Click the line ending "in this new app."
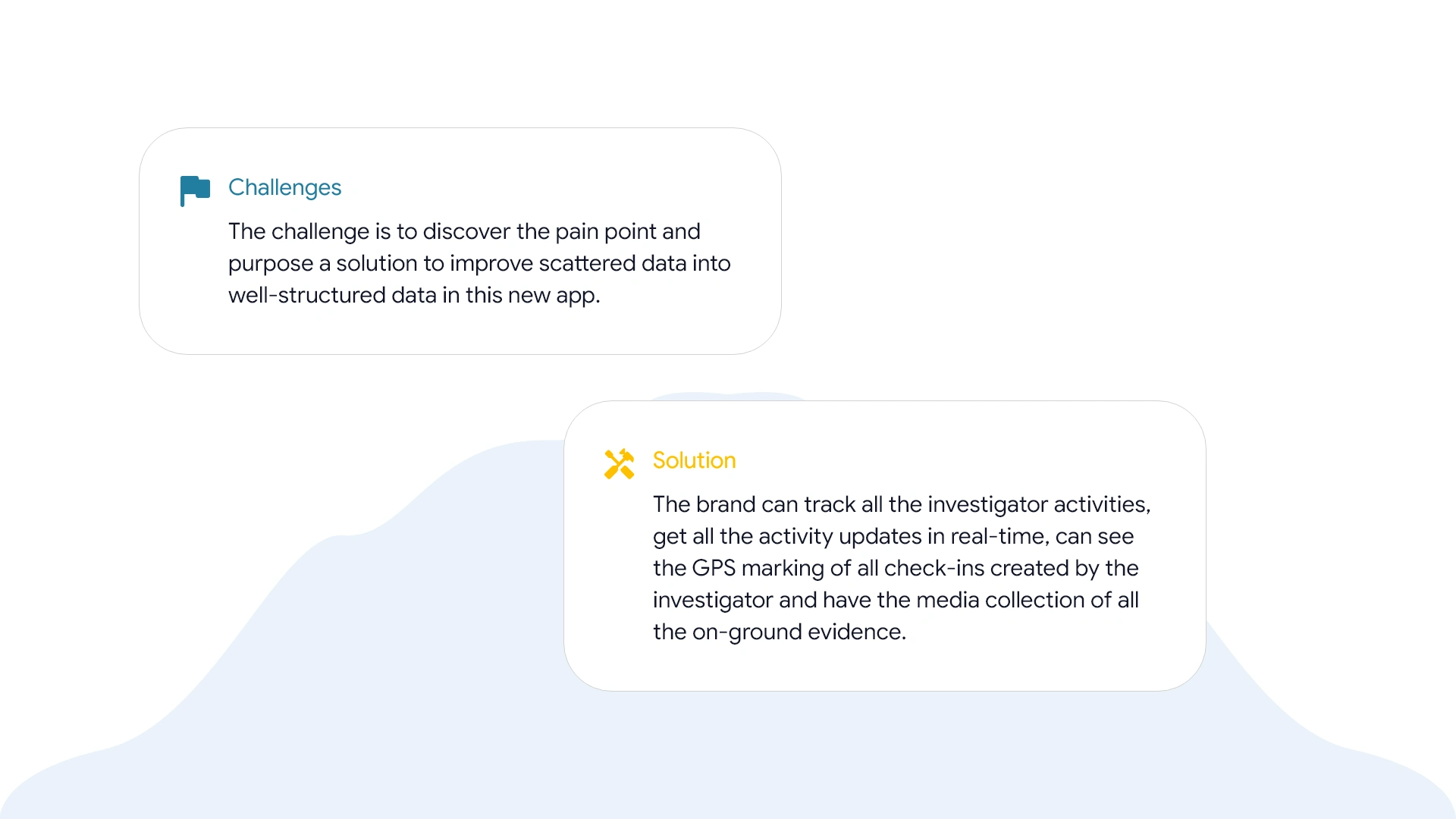The image size is (1456, 819). coord(414,295)
